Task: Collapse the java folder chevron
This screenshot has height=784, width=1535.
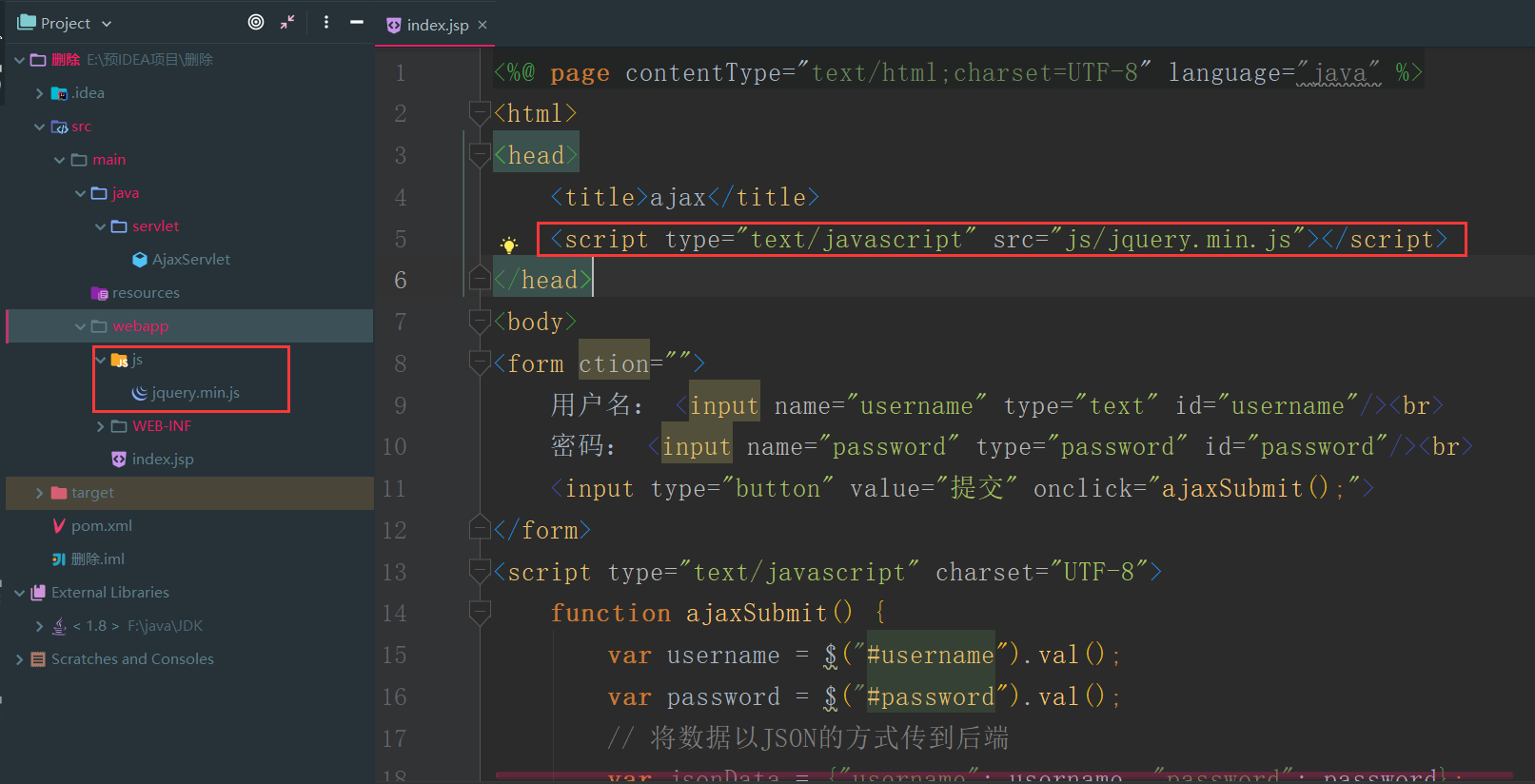Action: click(x=80, y=193)
